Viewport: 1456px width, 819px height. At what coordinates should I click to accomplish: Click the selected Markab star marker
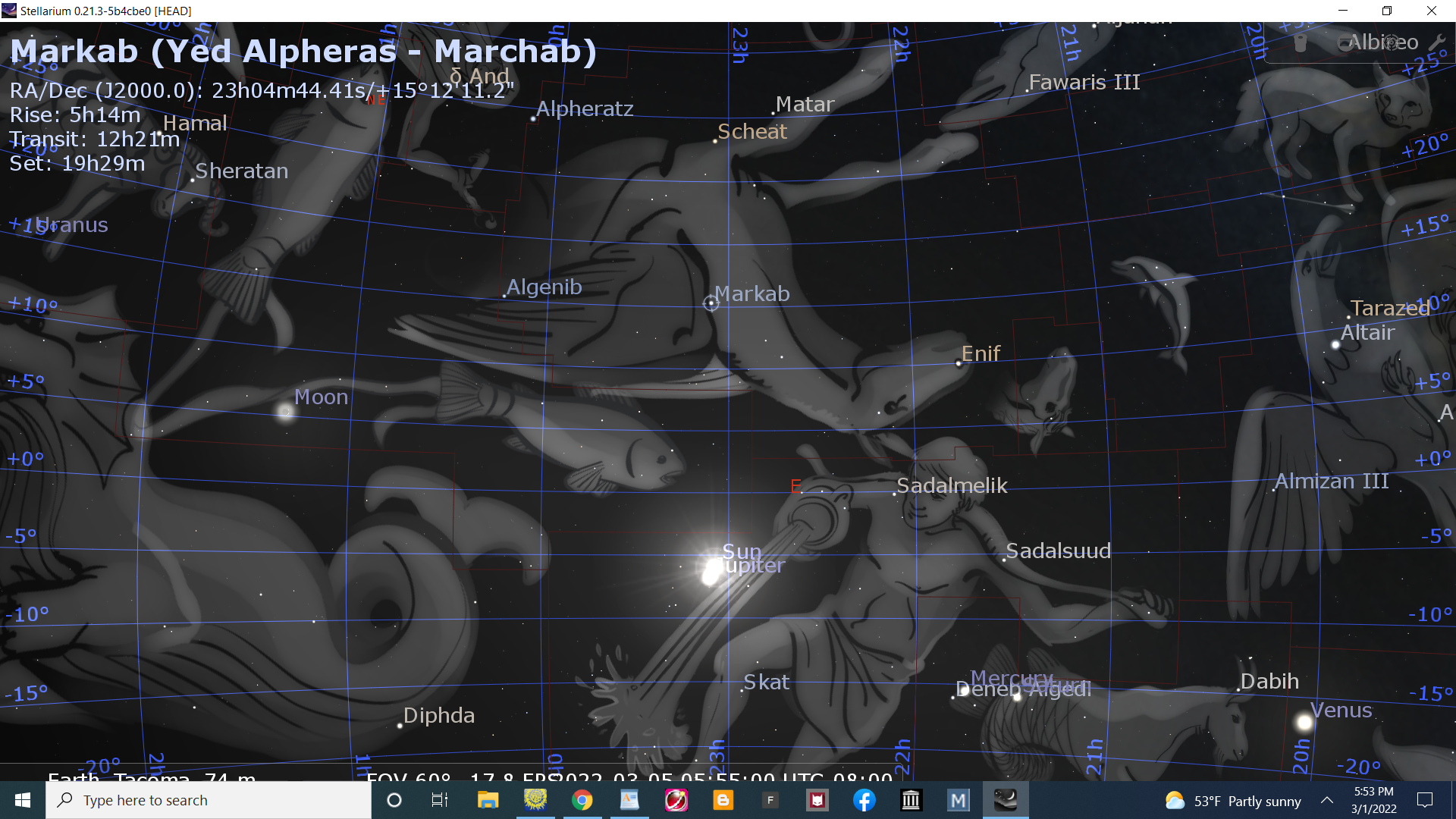click(x=711, y=303)
